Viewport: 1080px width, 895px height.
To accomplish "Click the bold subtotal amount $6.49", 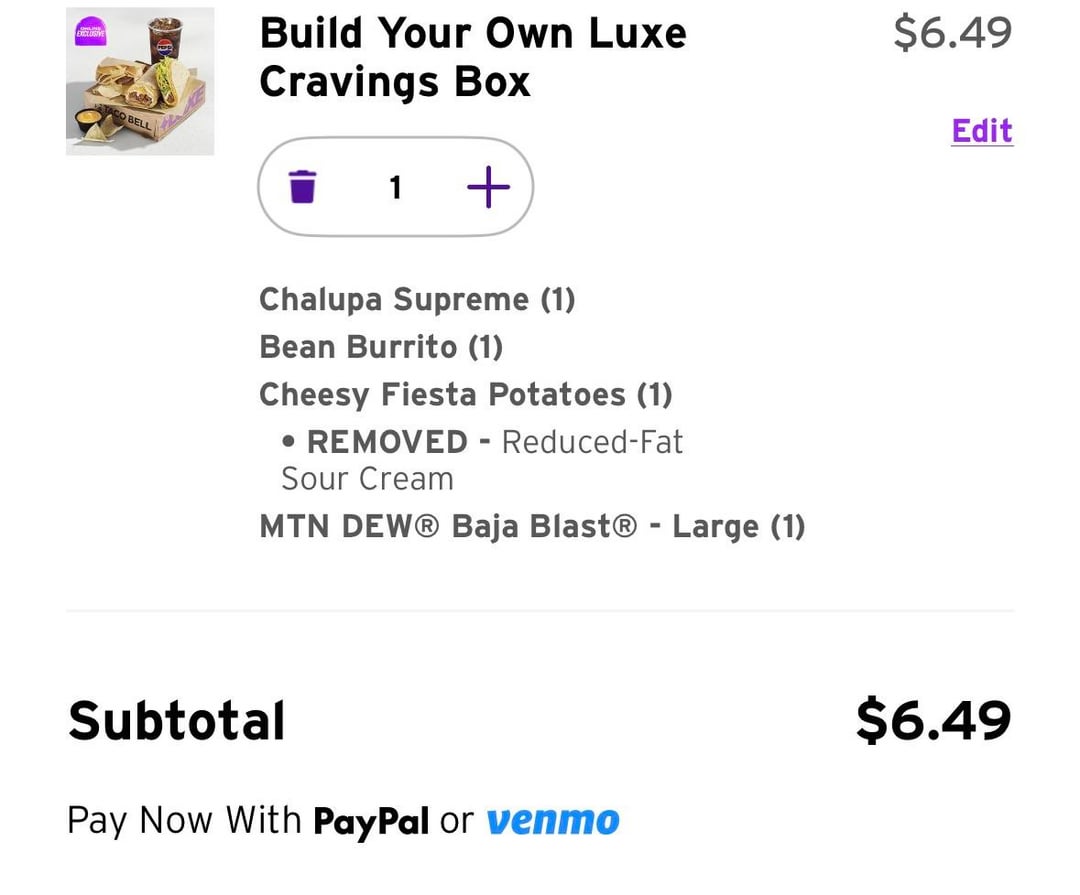I will click(x=933, y=721).
